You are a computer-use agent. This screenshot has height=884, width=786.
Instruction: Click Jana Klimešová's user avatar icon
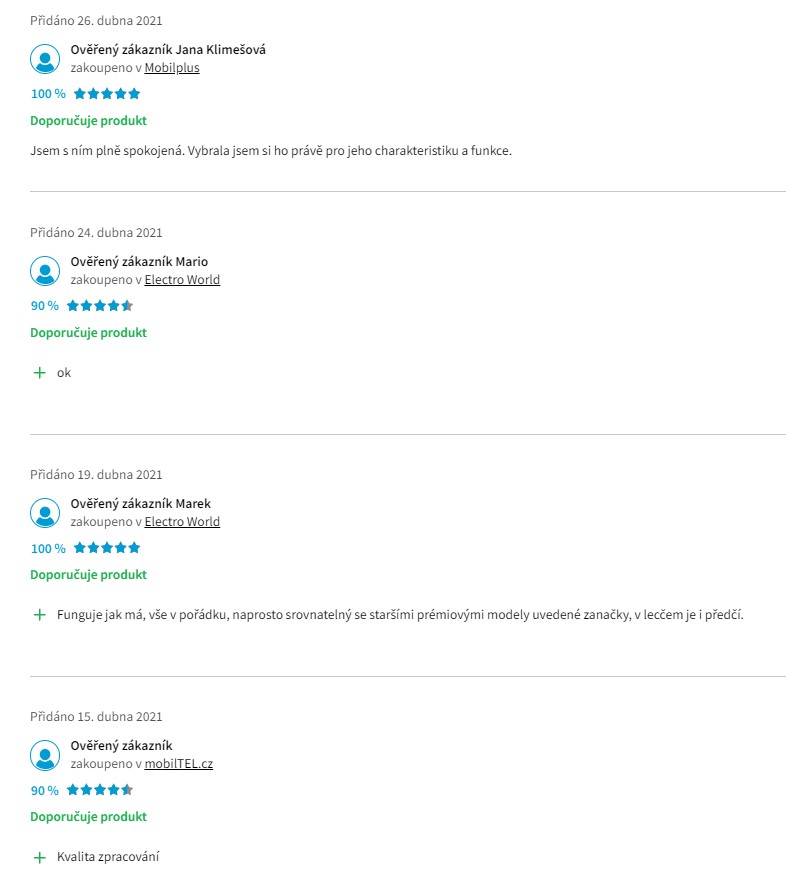(45, 59)
